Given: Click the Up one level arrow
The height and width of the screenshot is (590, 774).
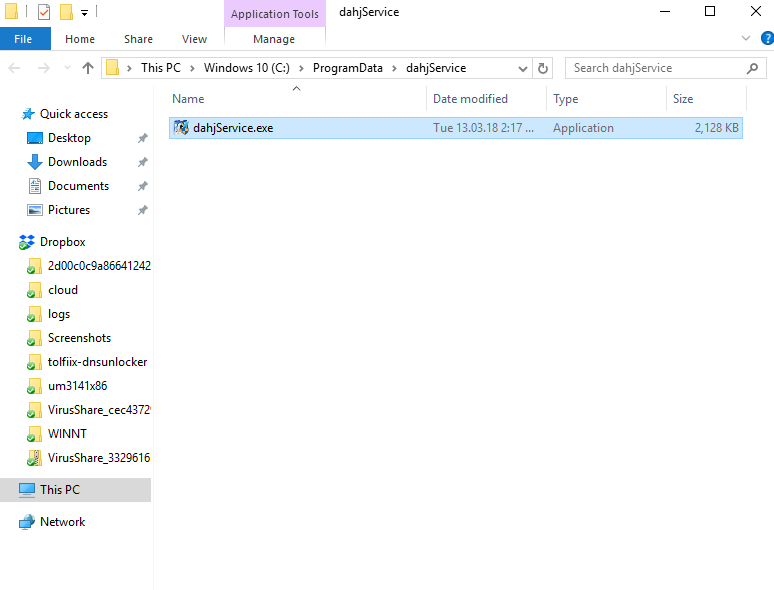Looking at the screenshot, I should (88, 68).
